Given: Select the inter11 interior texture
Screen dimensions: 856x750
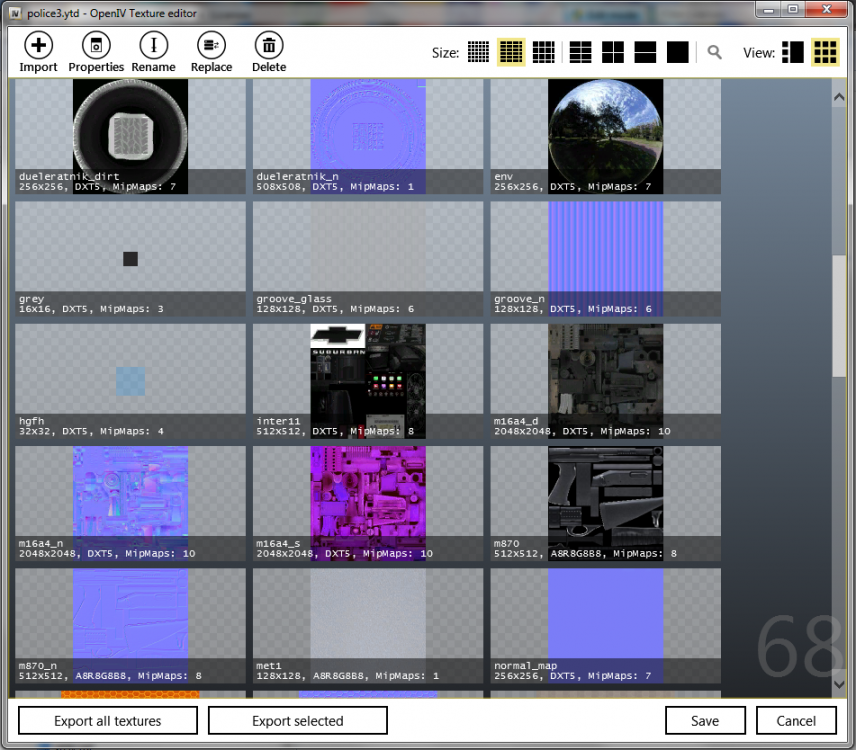Looking at the screenshot, I should [x=368, y=381].
